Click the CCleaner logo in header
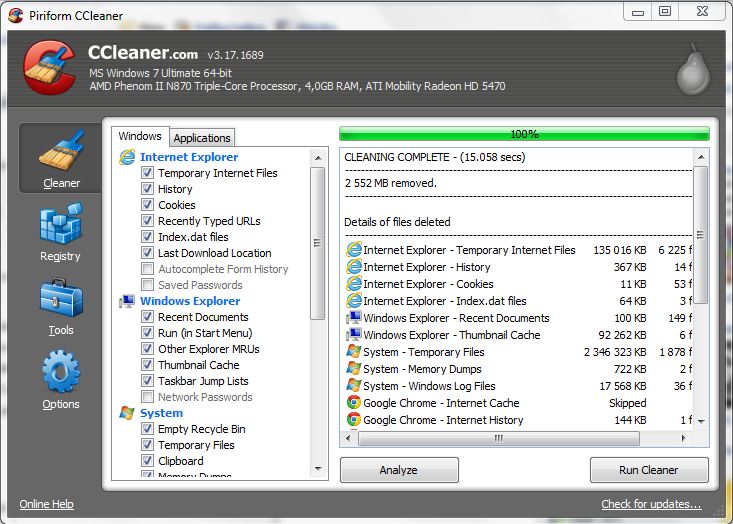Screen dimensions: 733x524 point(50,67)
